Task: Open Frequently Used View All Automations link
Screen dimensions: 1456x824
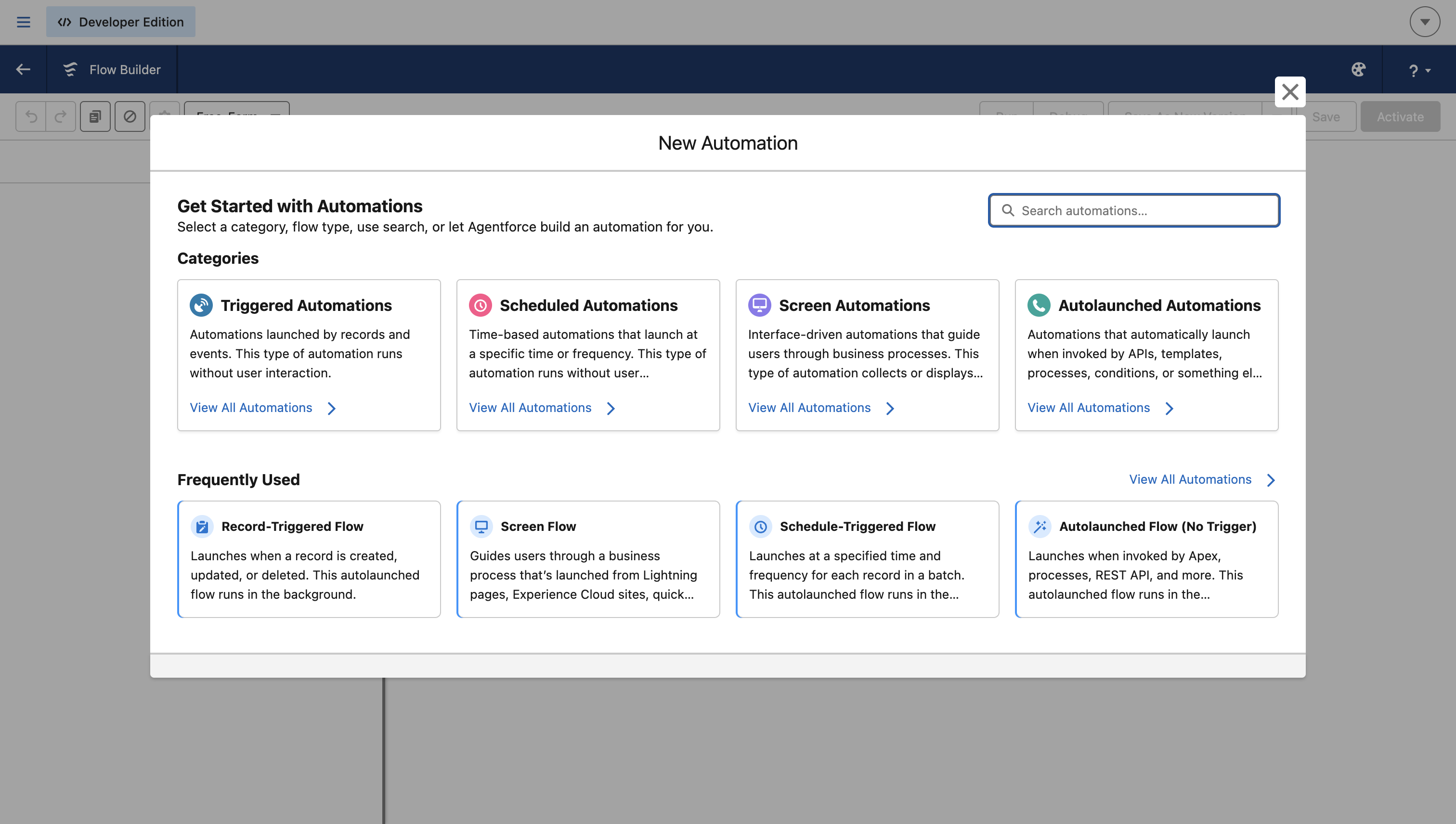Action: pyautogui.click(x=1190, y=479)
